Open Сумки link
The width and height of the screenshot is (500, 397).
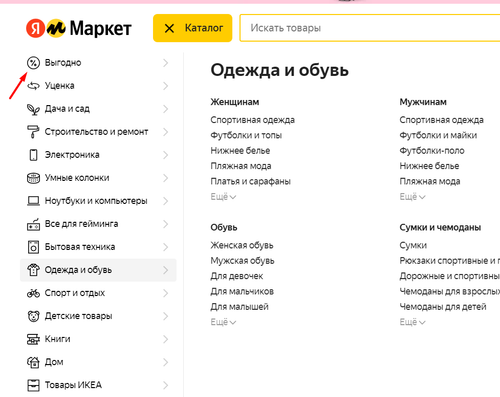413,245
